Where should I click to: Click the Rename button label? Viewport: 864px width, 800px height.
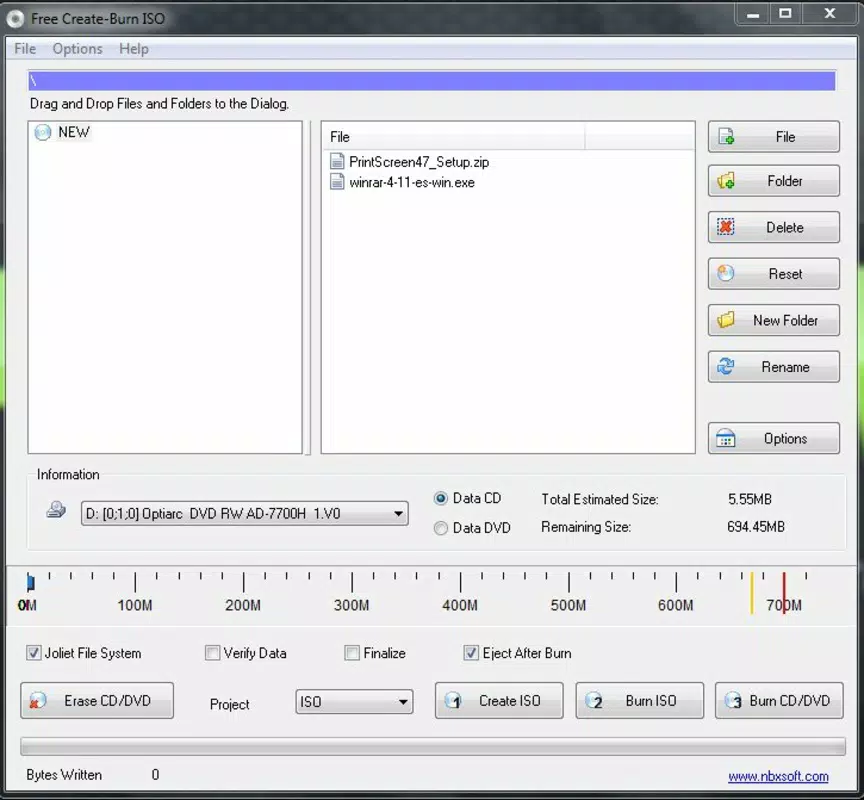[x=785, y=367]
